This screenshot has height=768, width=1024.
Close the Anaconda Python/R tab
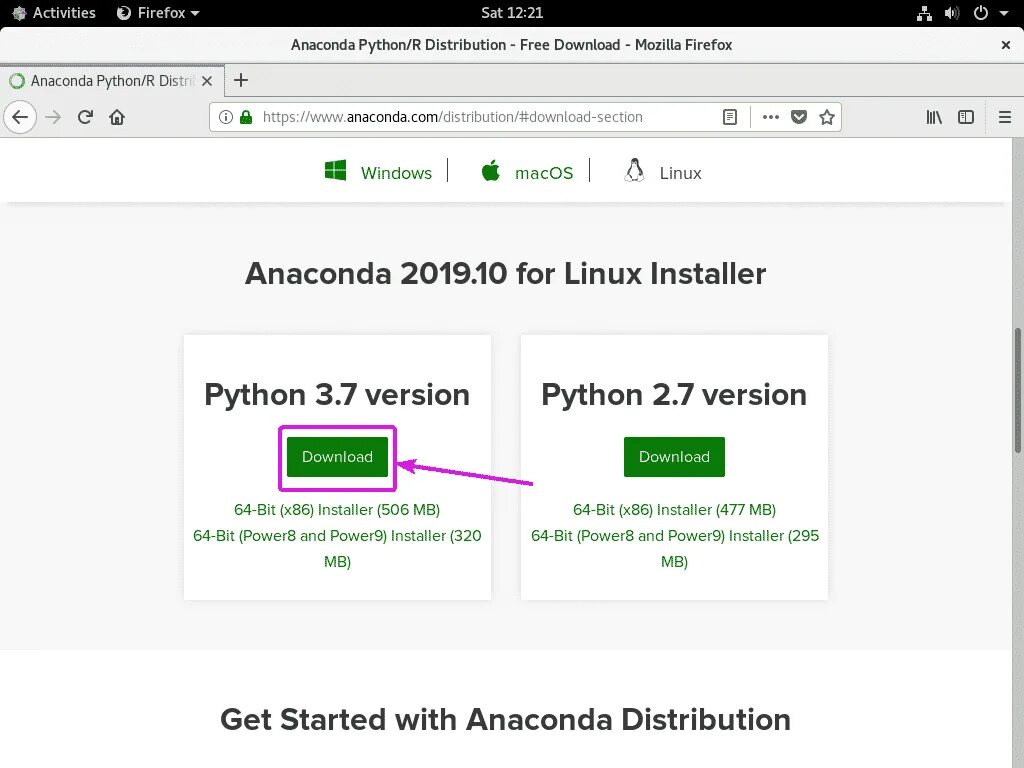[x=207, y=81]
